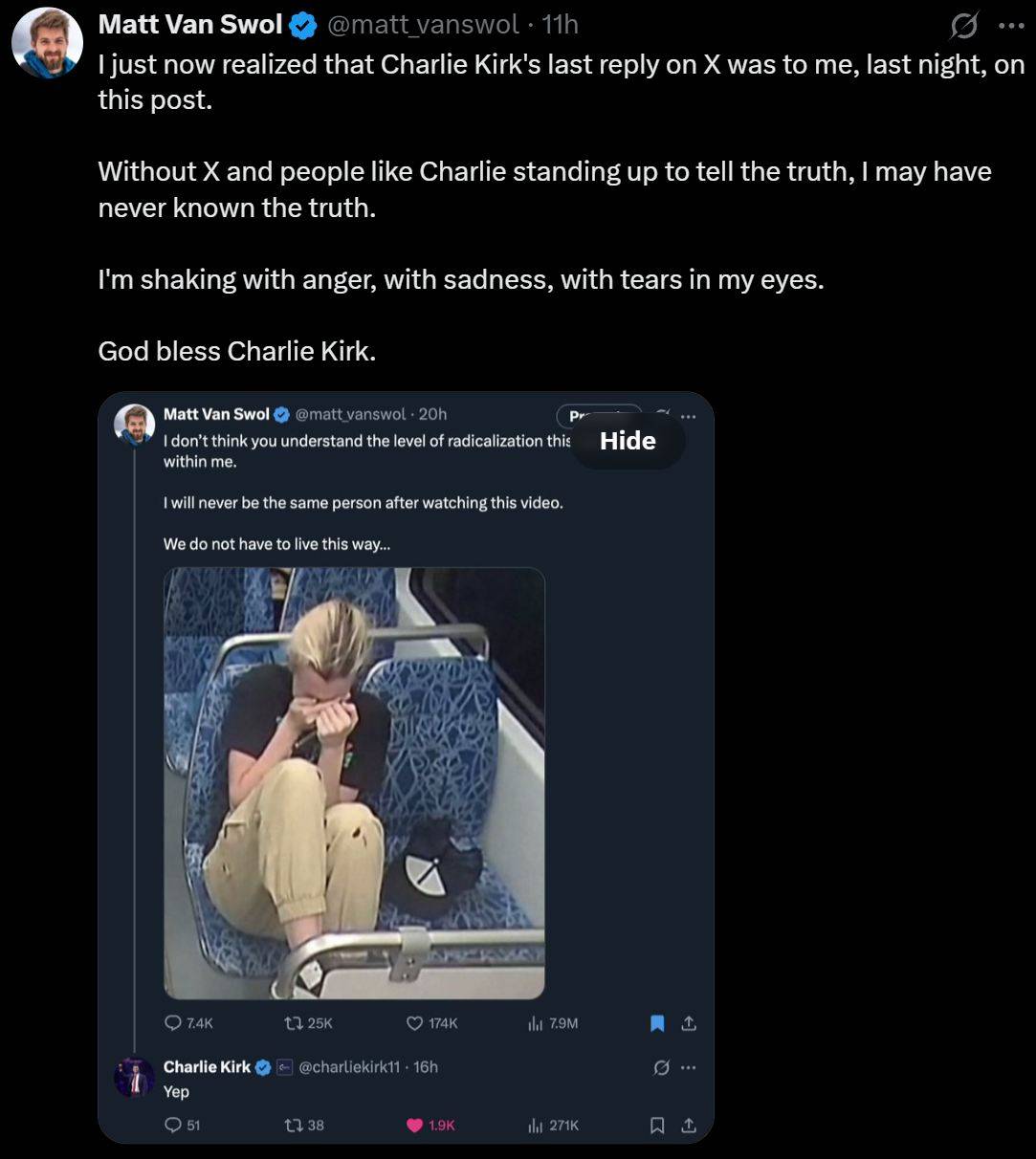Screen dimensions: 1036x1159
Task: Click the 25K repost icon
Action: tap(293, 1023)
